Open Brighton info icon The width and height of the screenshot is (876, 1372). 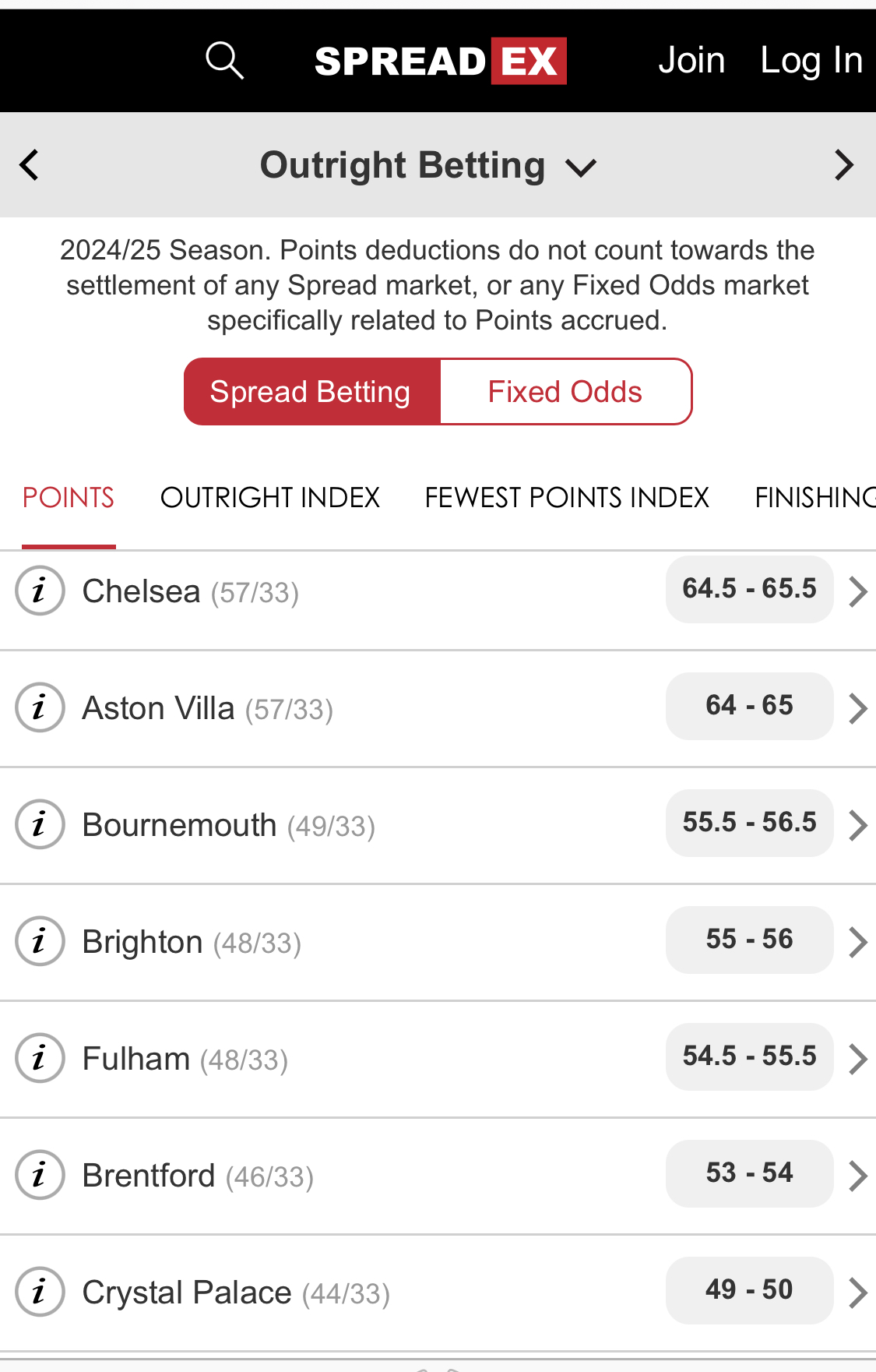click(40, 941)
